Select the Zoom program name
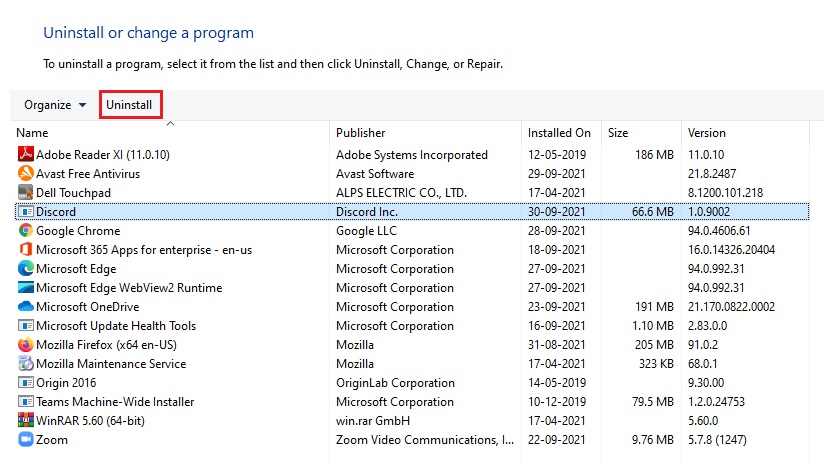The height and width of the screenshot is (466, 824). (x=52, y=439)
